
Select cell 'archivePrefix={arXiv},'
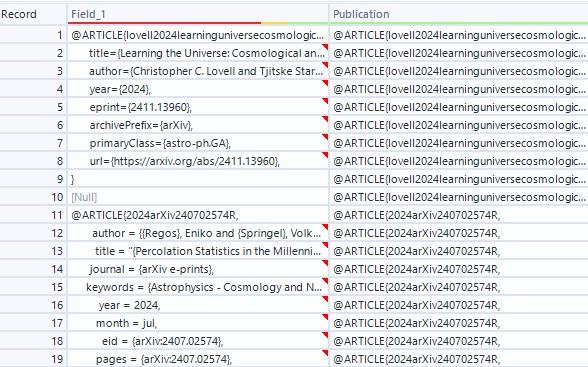[x=198, y=125]
